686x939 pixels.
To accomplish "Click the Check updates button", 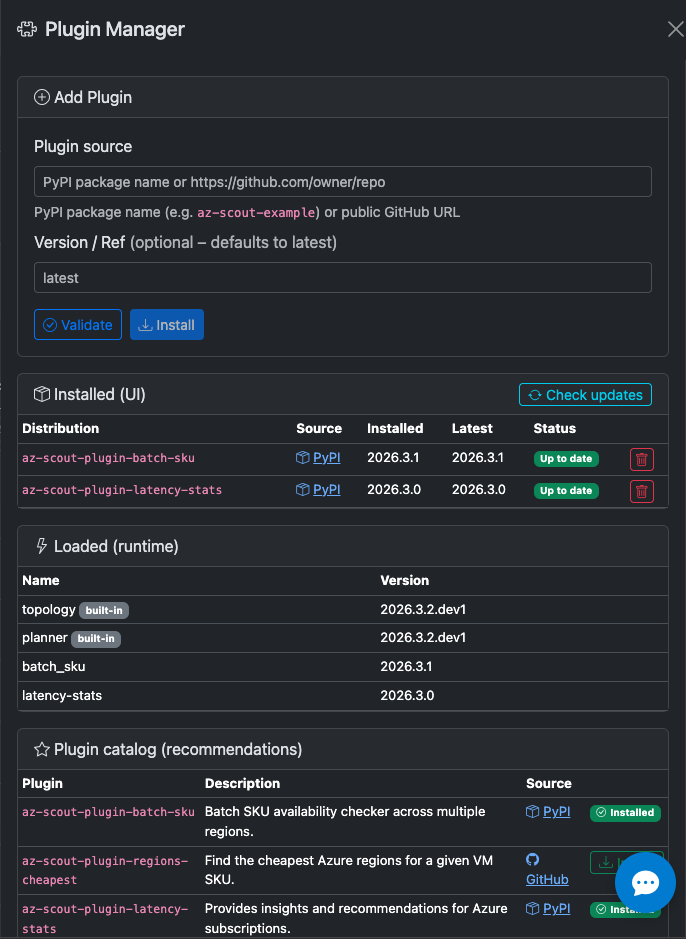I will tap(585, 394).
